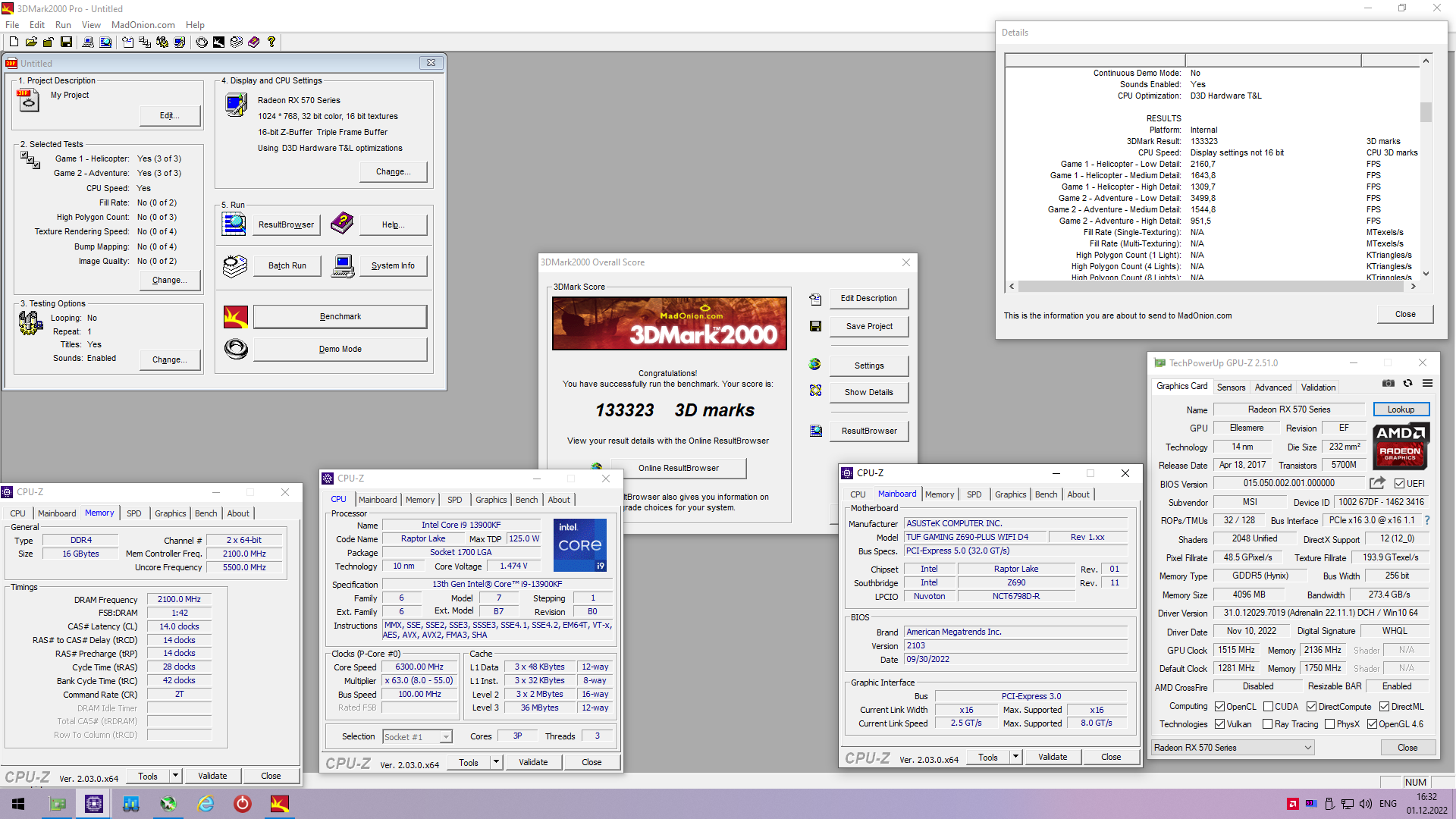Toggle the OpenCL checkbox
The height and width of the screenshot is (819, 1456).
[1220, 706]
